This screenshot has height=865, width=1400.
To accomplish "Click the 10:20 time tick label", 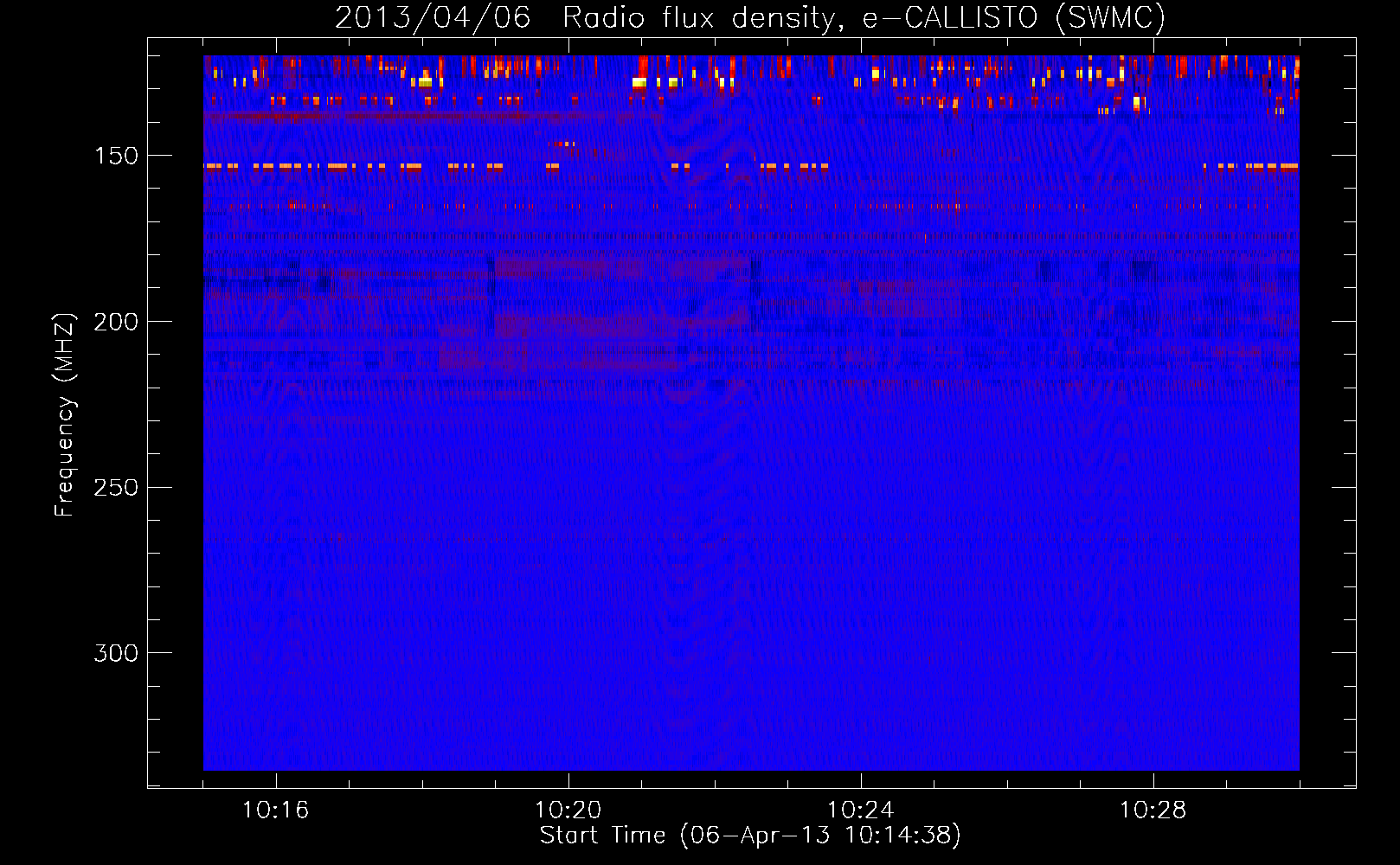I will click(x=568, y=811).
